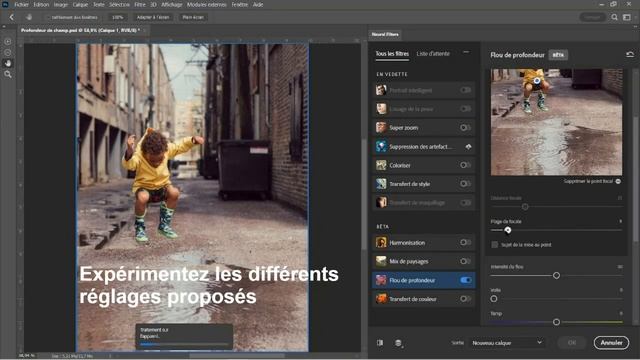The width and height of the screenshot is (640, 360).
Task: Click the minus icon beside Supprimer le point focal
Action: point(618,181)
